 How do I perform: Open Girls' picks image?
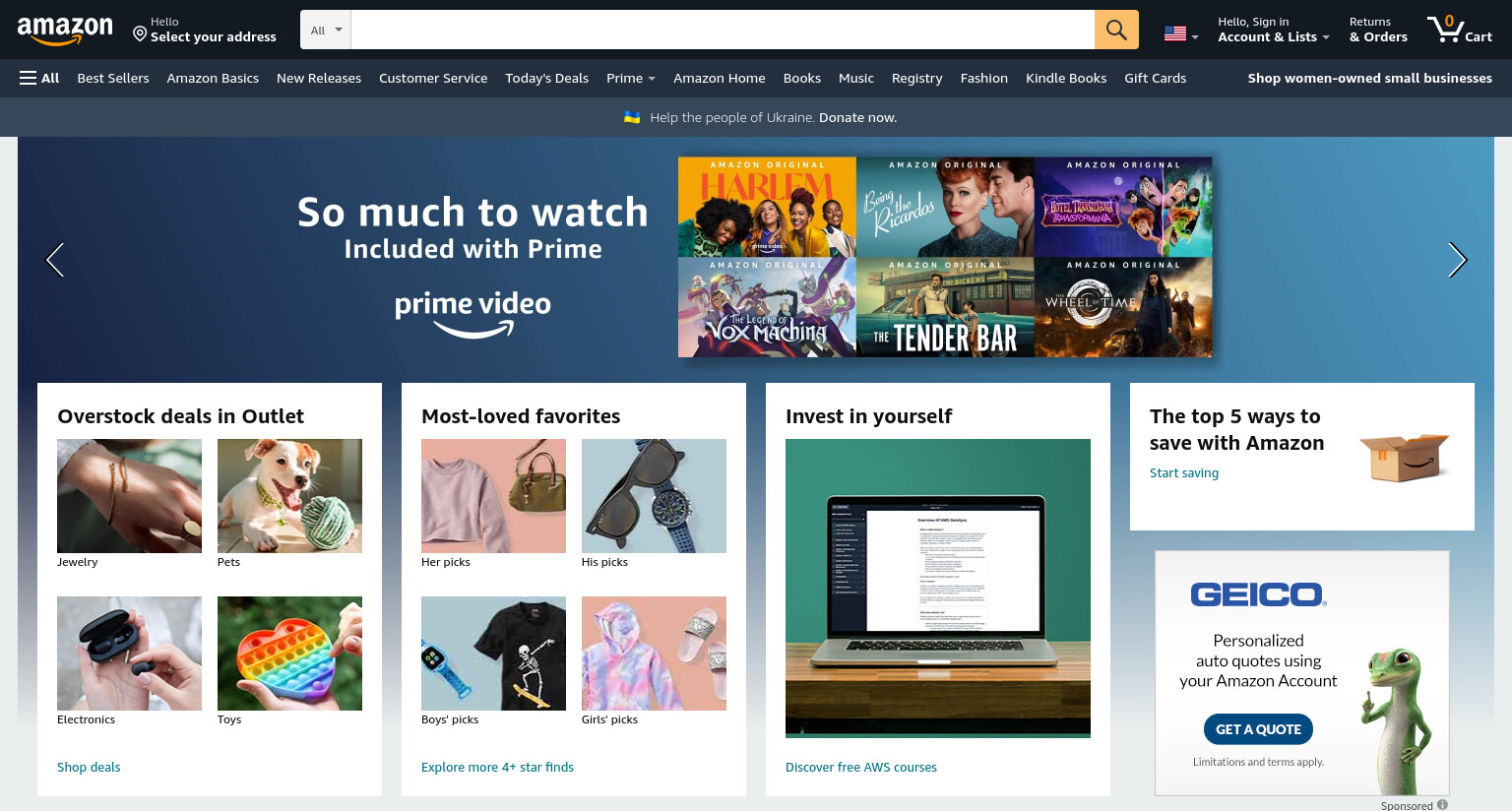[x=654, y=654]
